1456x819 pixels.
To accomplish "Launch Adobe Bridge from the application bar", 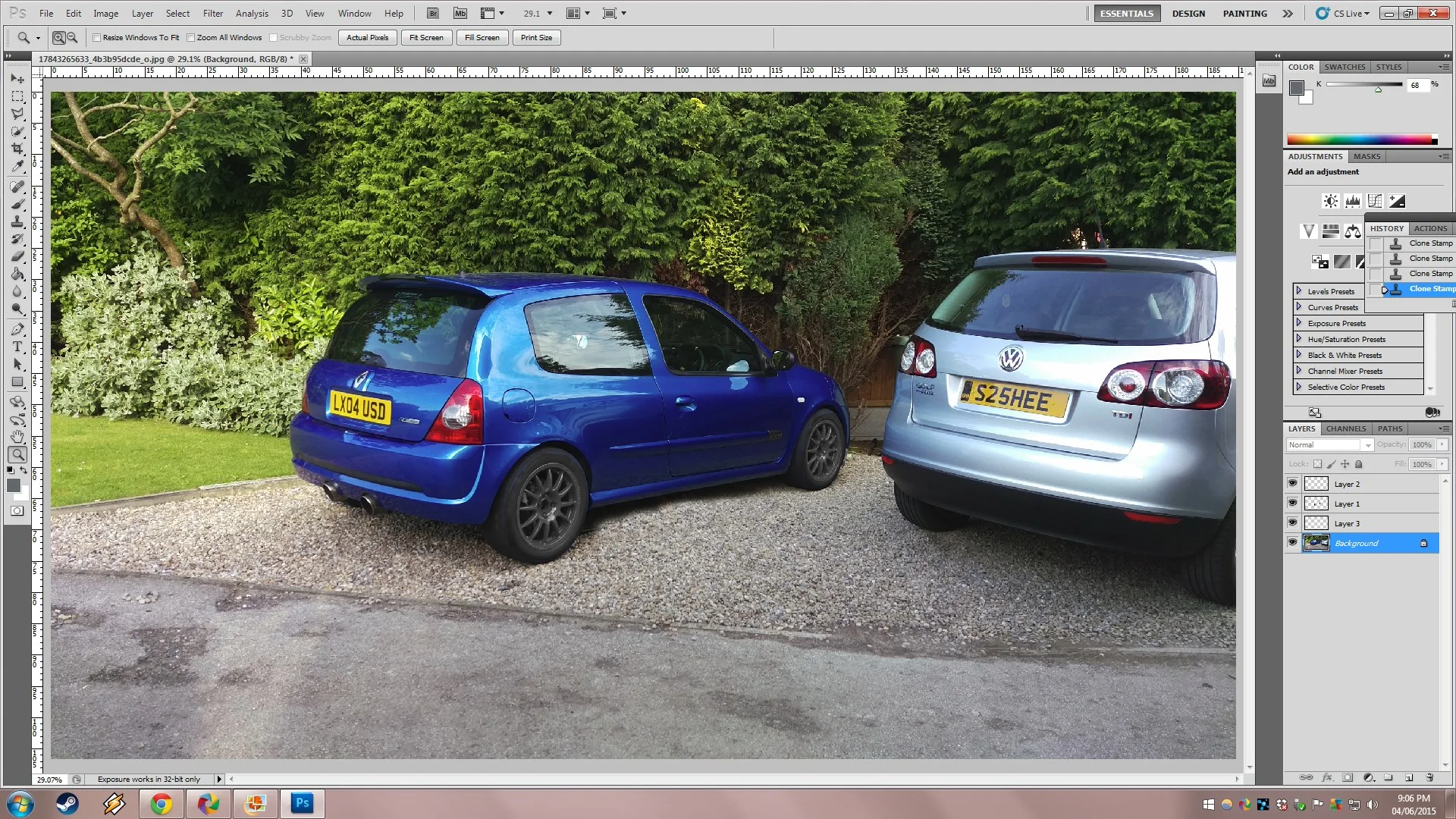I will pyautogui.click(x=432, y=13).
